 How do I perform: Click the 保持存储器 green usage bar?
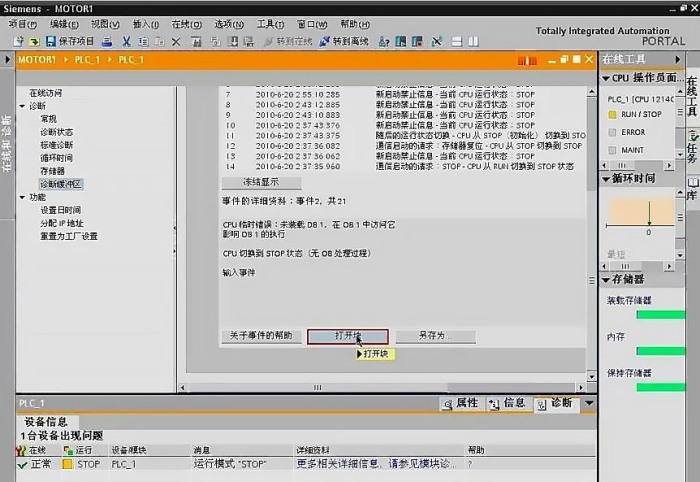pyautogui.click(x=661, y=387)
